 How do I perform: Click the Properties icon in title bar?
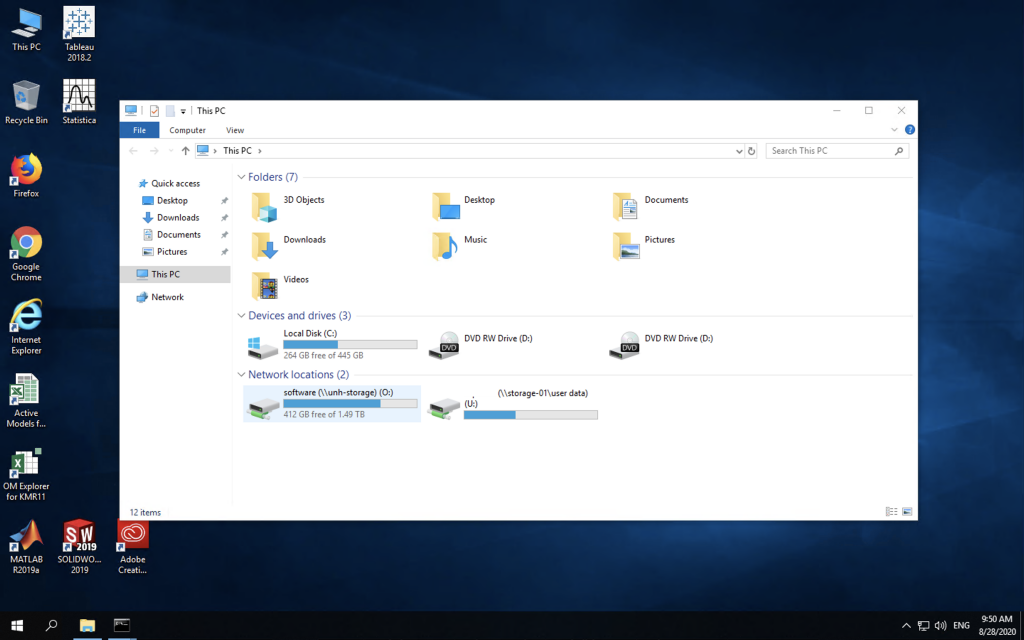click(155, 111)
